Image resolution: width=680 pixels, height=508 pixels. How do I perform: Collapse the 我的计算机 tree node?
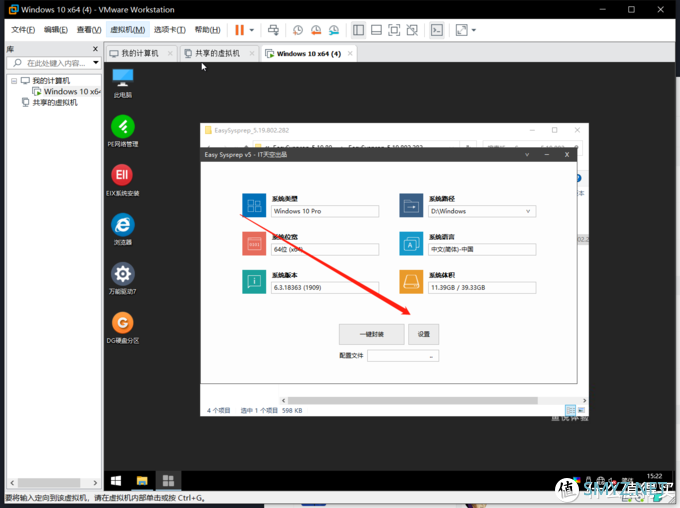pyautogui.click(x=14, y=81)
